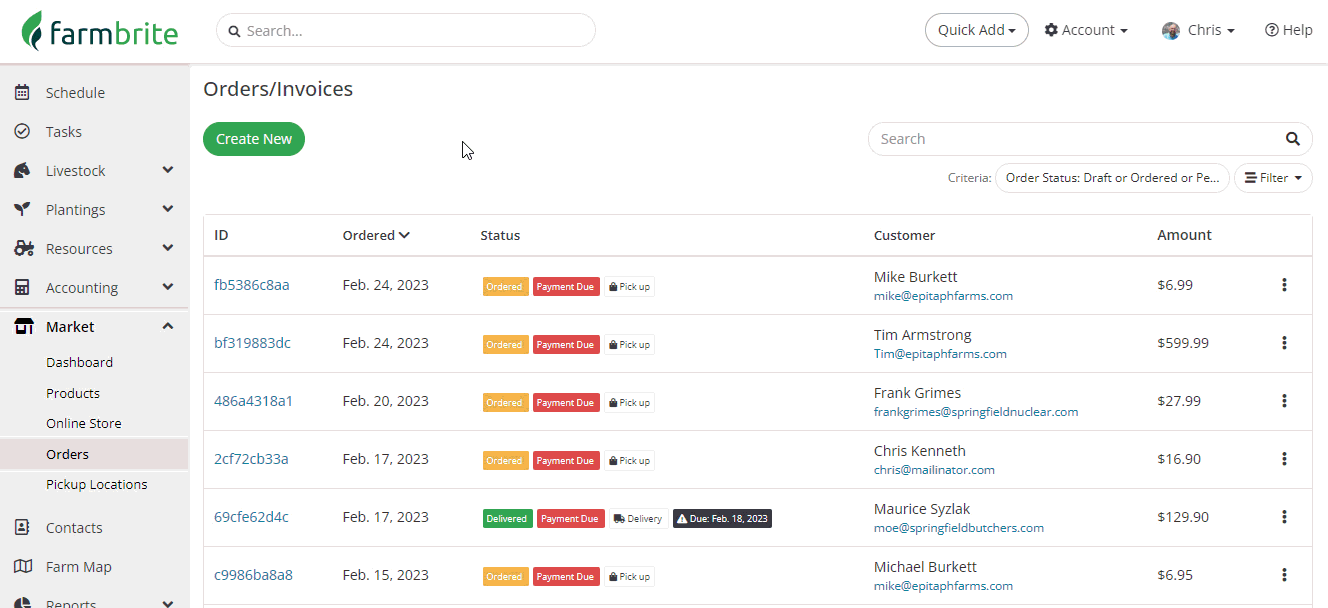Viewport: 1328px width, 608px height.
Task: Click the Farm Map icon
Action: pyautogui.click(x=22, y=567)
